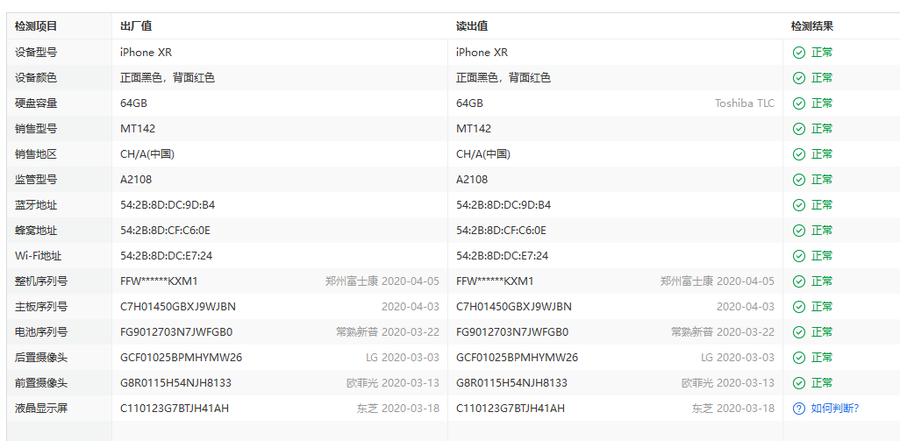Click the Toshiba TLC storage note

pos(744,103)
